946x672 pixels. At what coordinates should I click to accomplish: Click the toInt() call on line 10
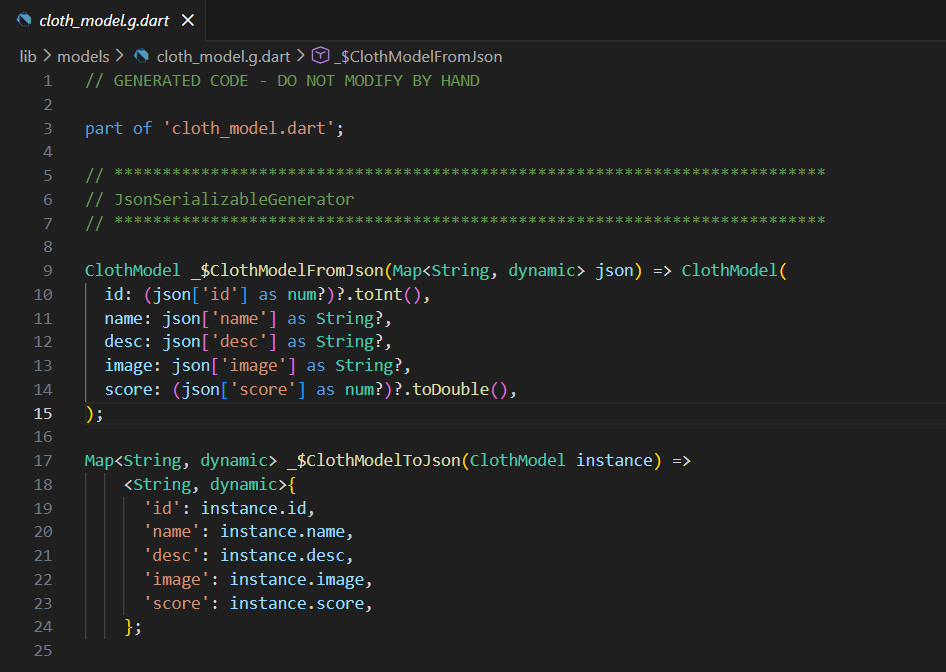pyautogui.click(x=387, y=295)
